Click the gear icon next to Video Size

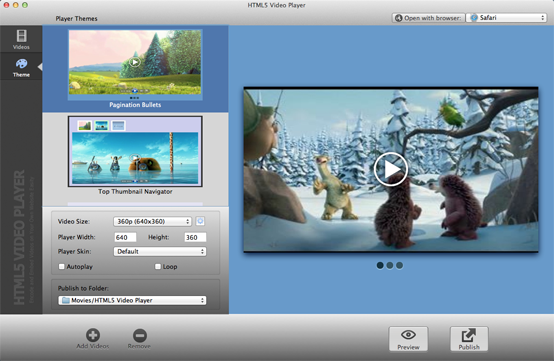pyautogui.click(x=200, y=221)
